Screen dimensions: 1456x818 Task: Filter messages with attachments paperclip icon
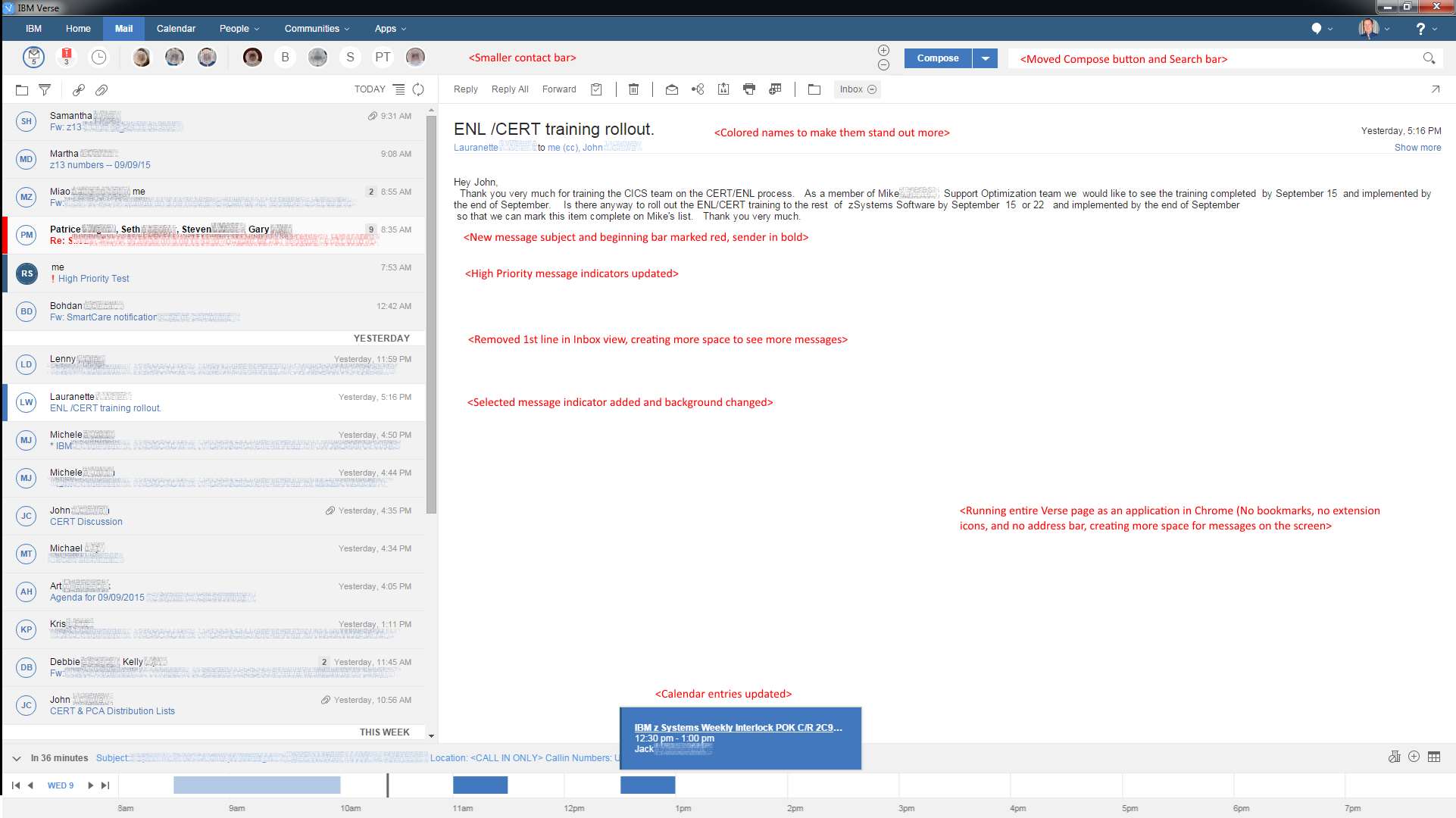(x=102, y=90)
